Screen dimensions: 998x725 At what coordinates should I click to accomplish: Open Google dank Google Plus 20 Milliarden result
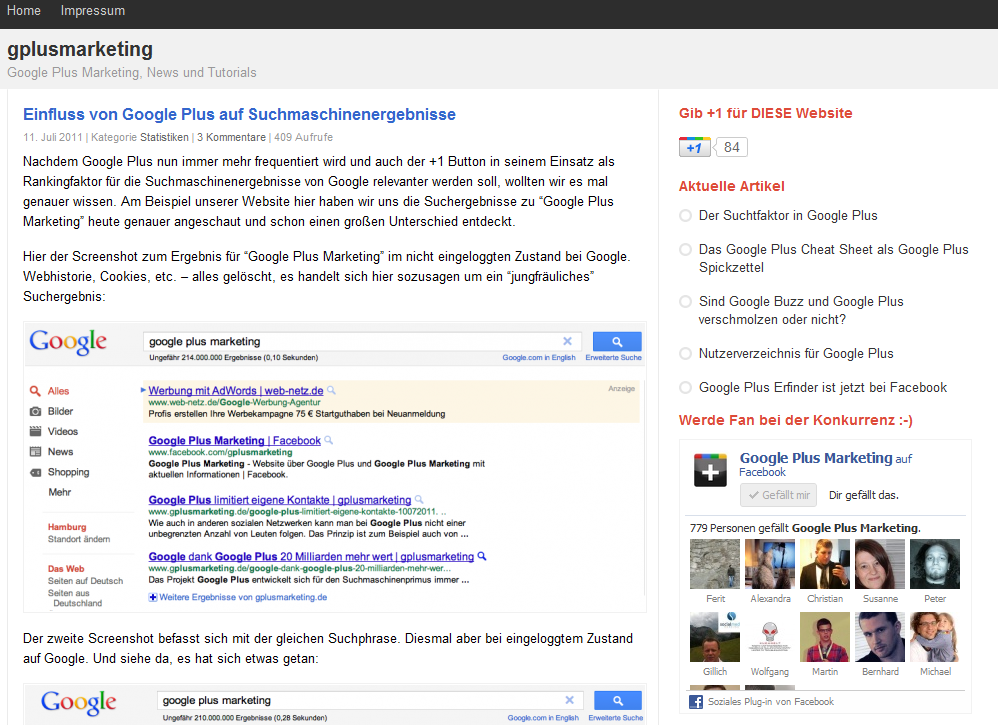tap(311, 556)
